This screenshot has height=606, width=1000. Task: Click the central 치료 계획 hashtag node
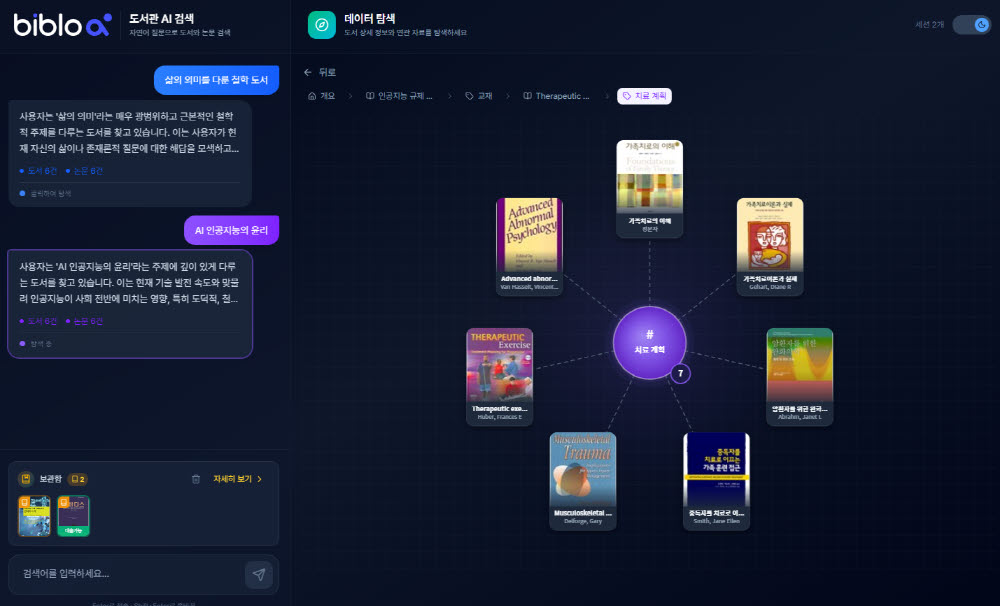tap(649, 342)
